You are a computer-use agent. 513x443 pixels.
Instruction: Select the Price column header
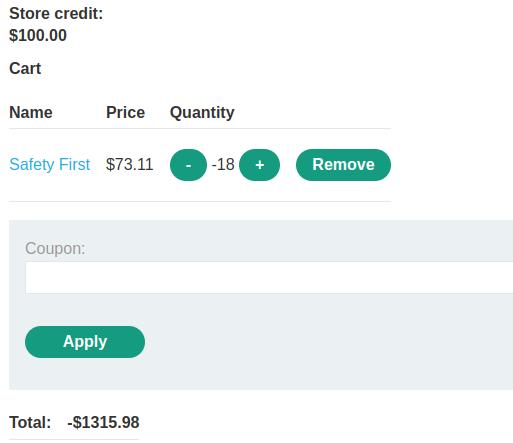click(125, 112)
